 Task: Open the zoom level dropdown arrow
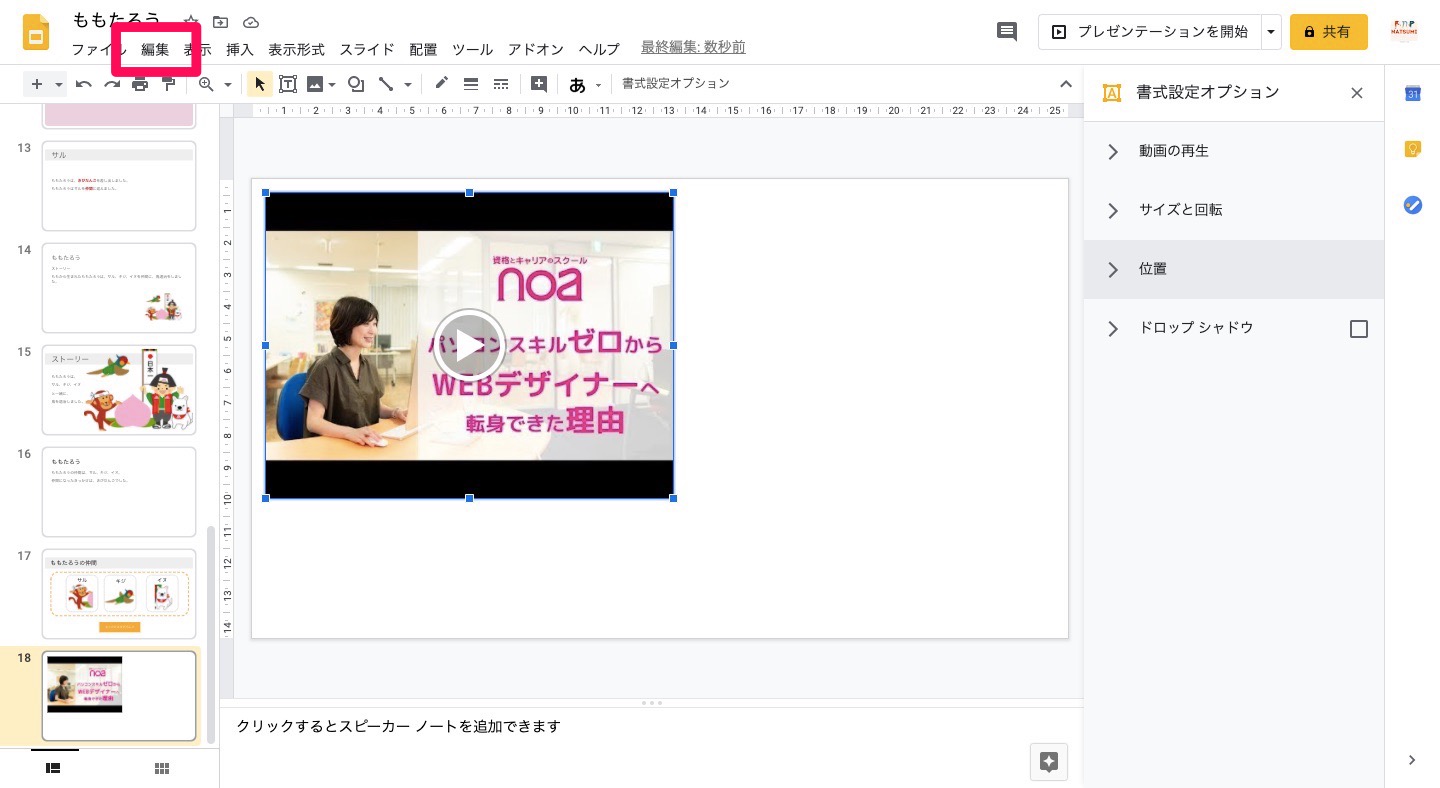pyautogui.click(x=227, y=85)
